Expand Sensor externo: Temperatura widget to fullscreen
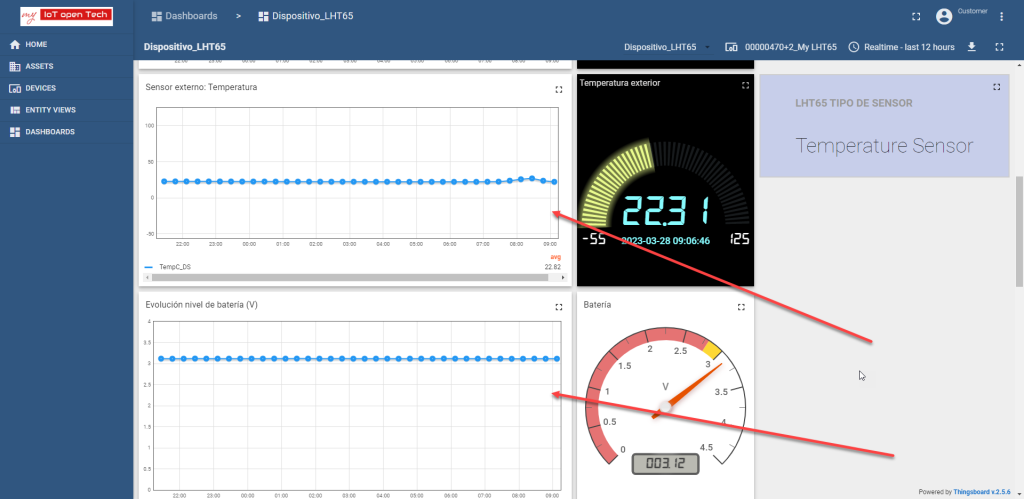The width and height of the screenshot is (1024, 499). coord(559,88)
